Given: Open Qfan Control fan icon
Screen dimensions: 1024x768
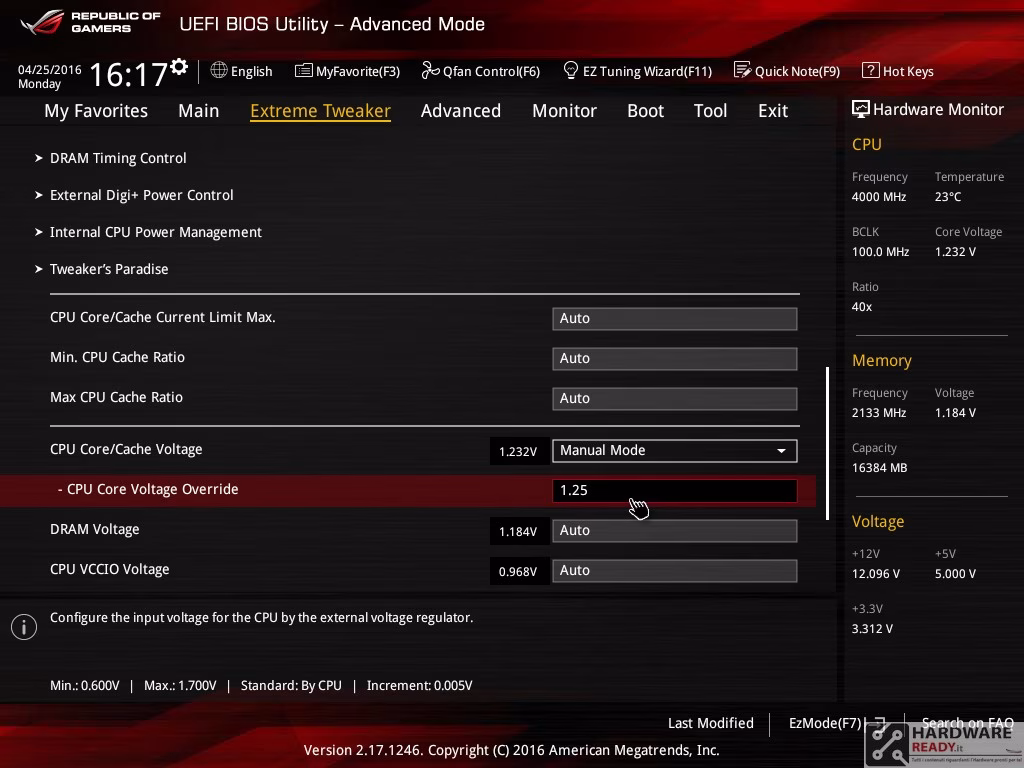Looking at the screenshot, I should coord(430,70).
